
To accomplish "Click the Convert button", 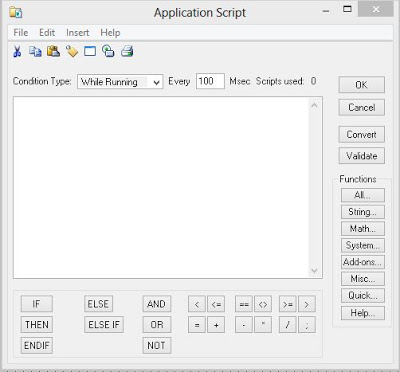I will [x=362, y=134].
